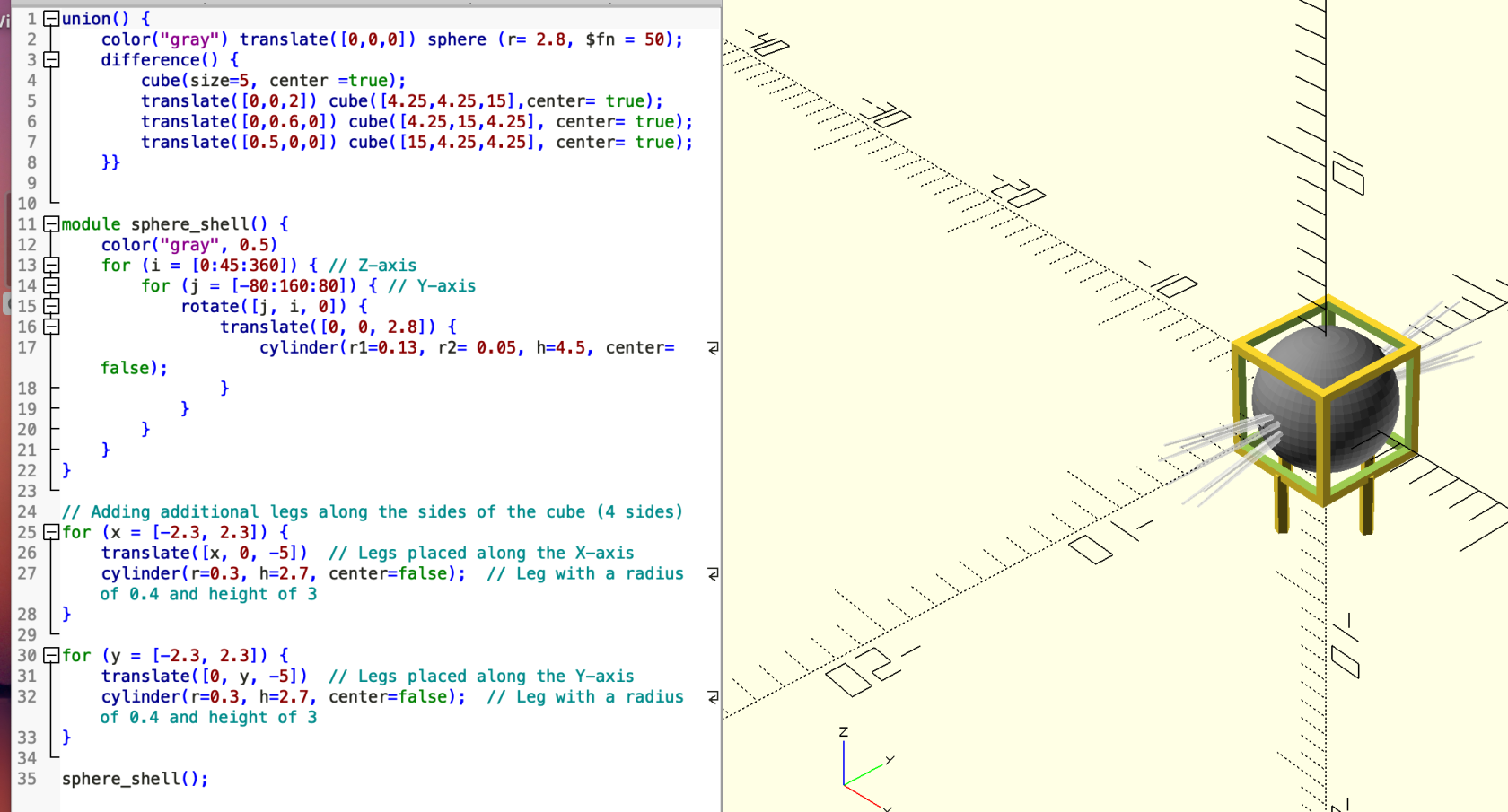Click the closing brace on line 22

click(x=66, y=471)
